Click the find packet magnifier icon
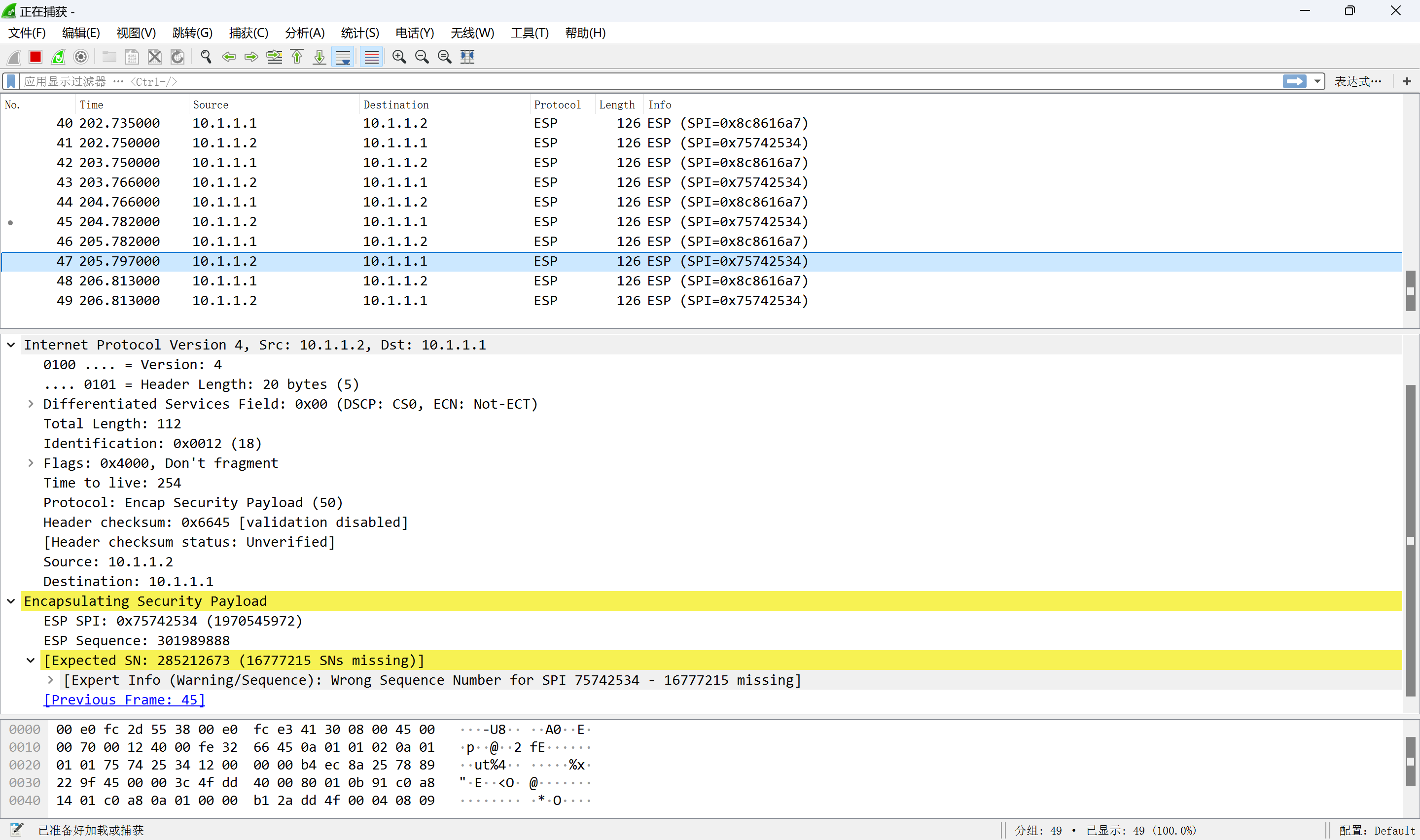1420x840 pixels. click(x=206, y=57)
